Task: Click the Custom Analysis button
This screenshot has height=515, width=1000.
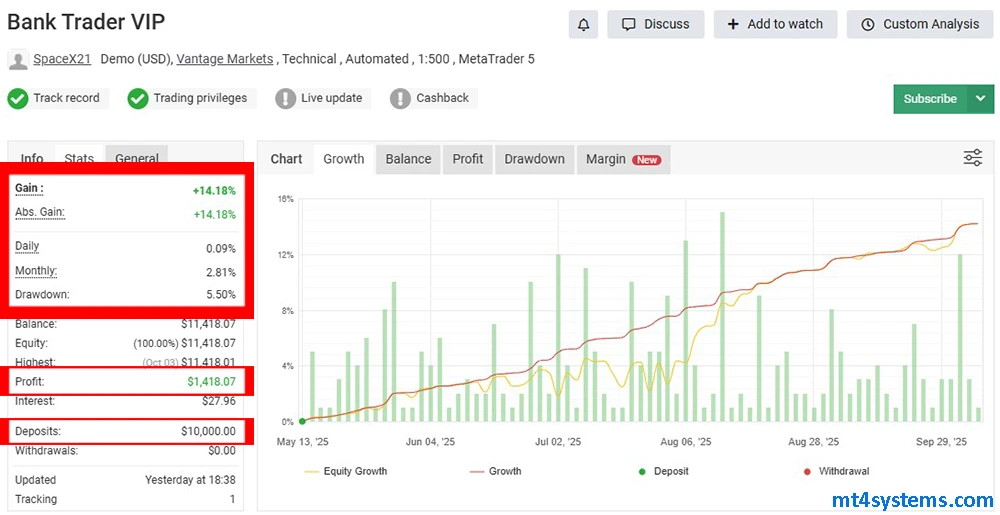Action: (x=920, y=24)
